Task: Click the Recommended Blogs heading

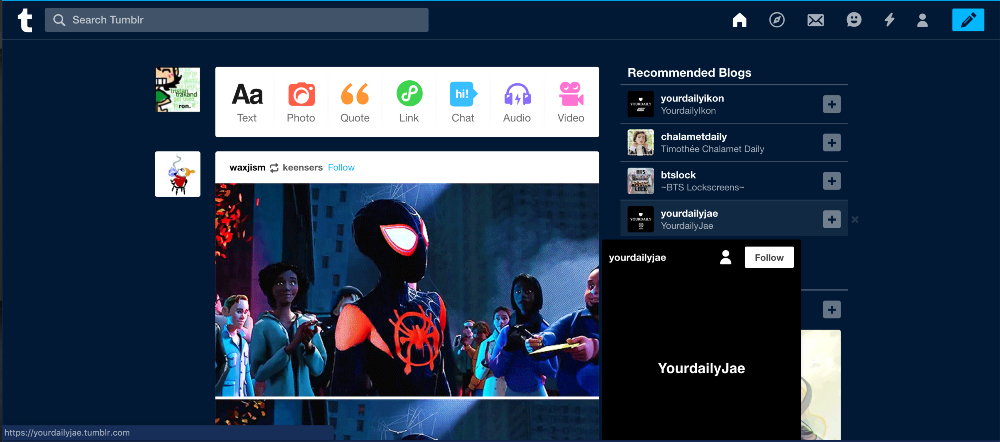Action: (x=689, y=73)
